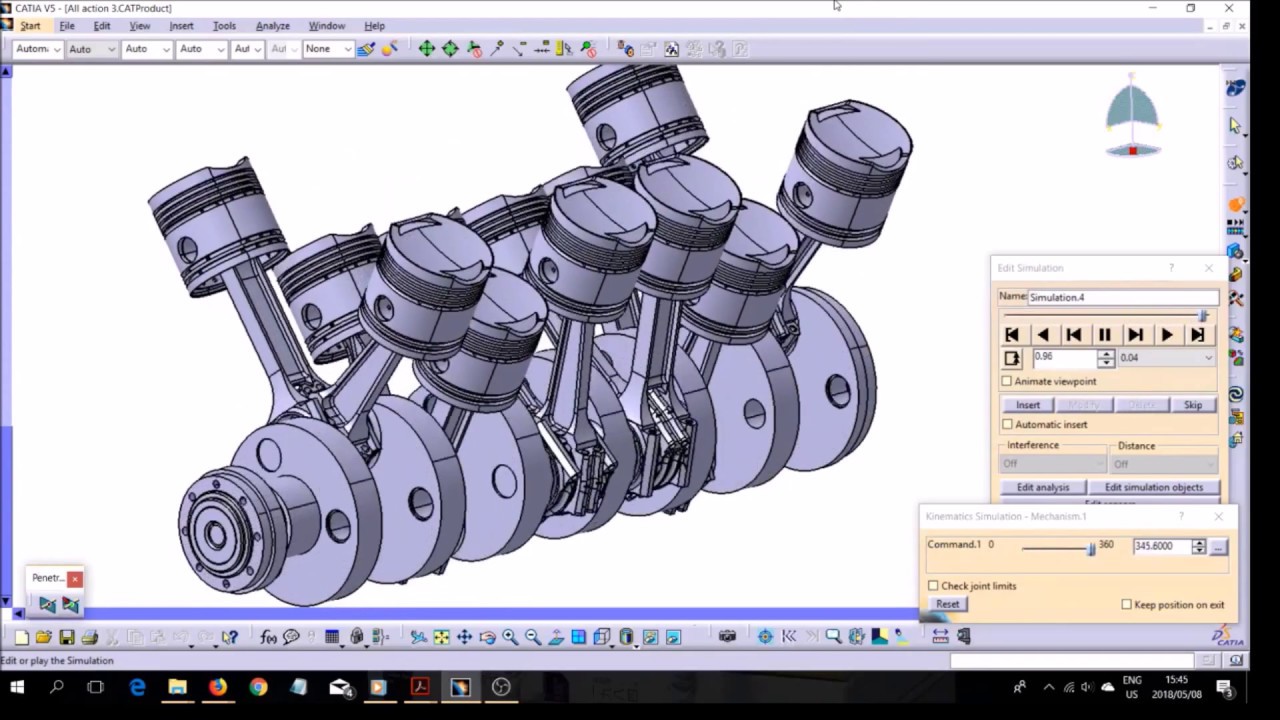
Task: Click the Edit analysis button
Action: coord(1043,487)
